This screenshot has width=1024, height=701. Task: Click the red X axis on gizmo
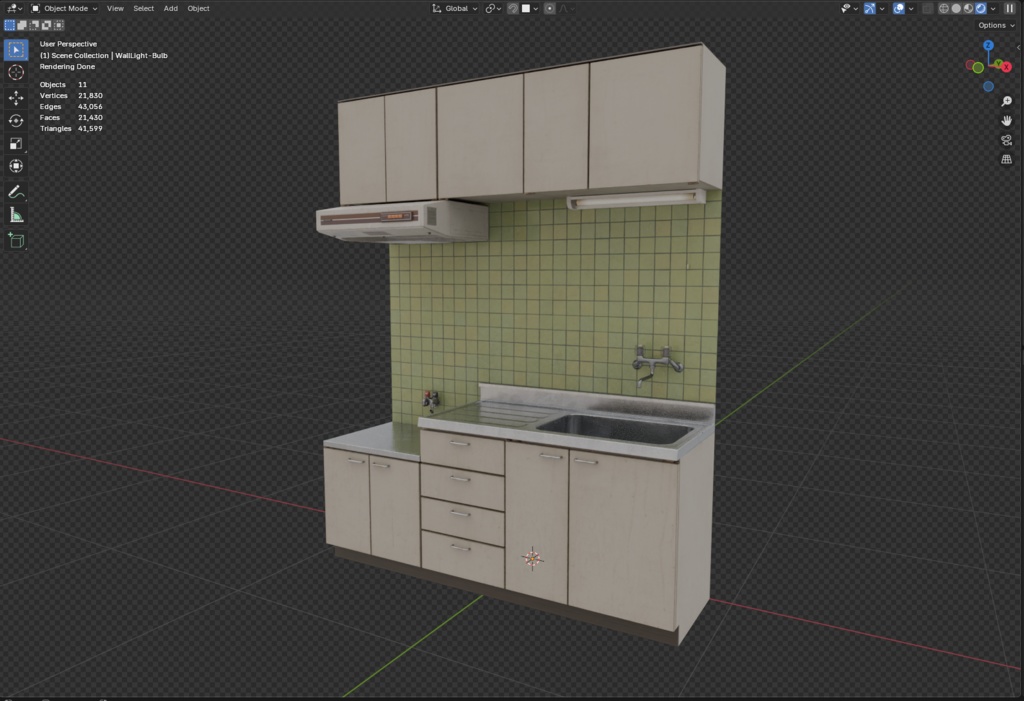coord(1006,67)
